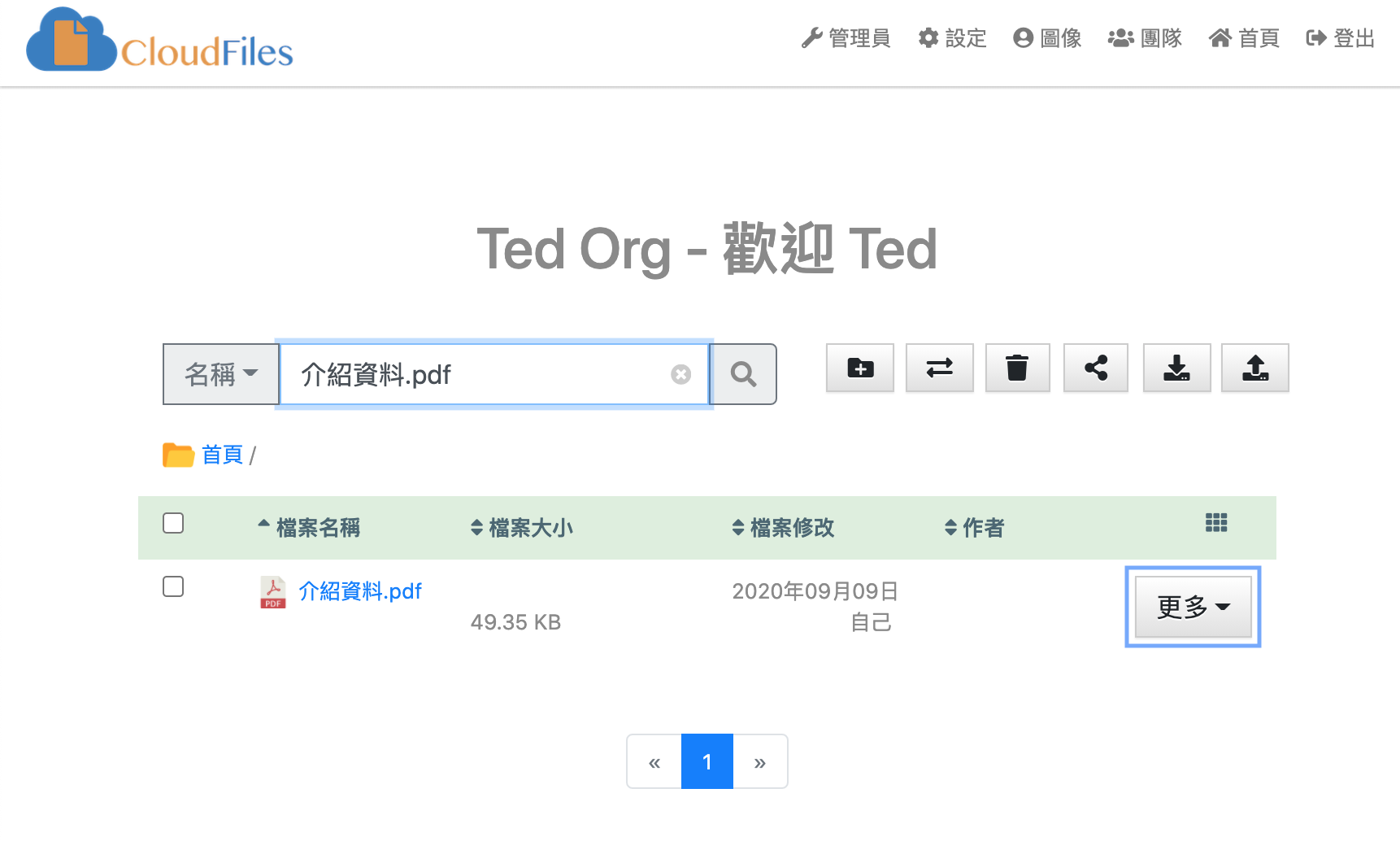Viewport: 1400px width, 841px height.
Task: Click the trash delete icon
Action: point(1017,368)
